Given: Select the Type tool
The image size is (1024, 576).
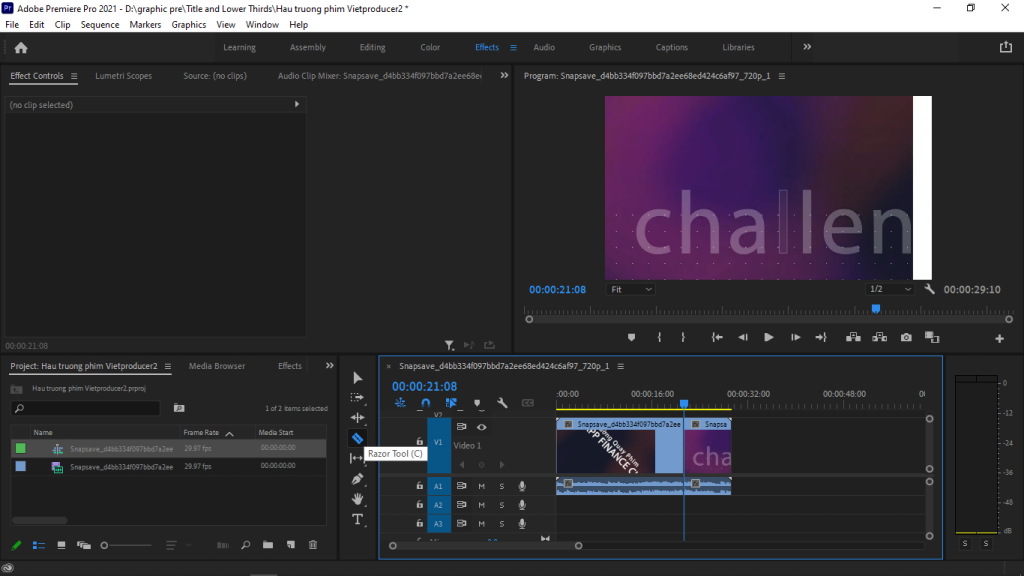Looking at the screenshot, I should coord(357,519).
